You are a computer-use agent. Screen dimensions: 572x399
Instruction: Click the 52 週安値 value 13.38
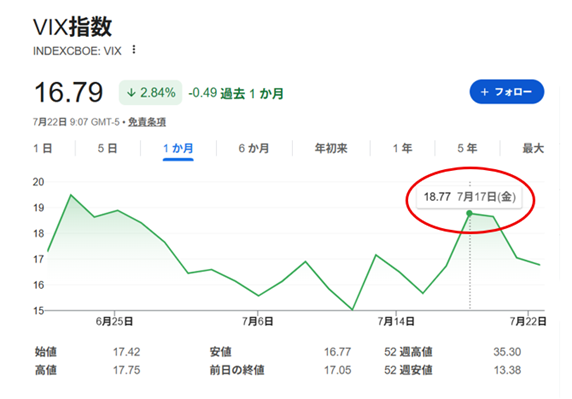pos(507,370)
